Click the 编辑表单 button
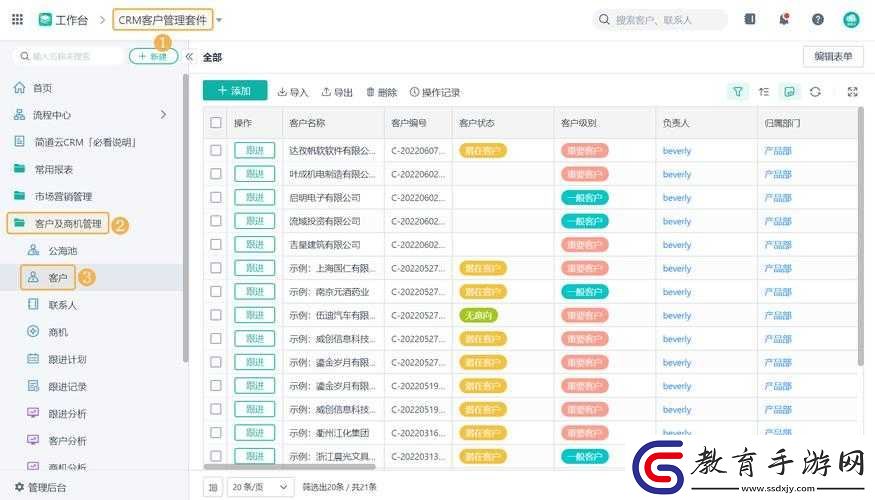Viewport: 875px width, 500px height. tap(833, 56)
